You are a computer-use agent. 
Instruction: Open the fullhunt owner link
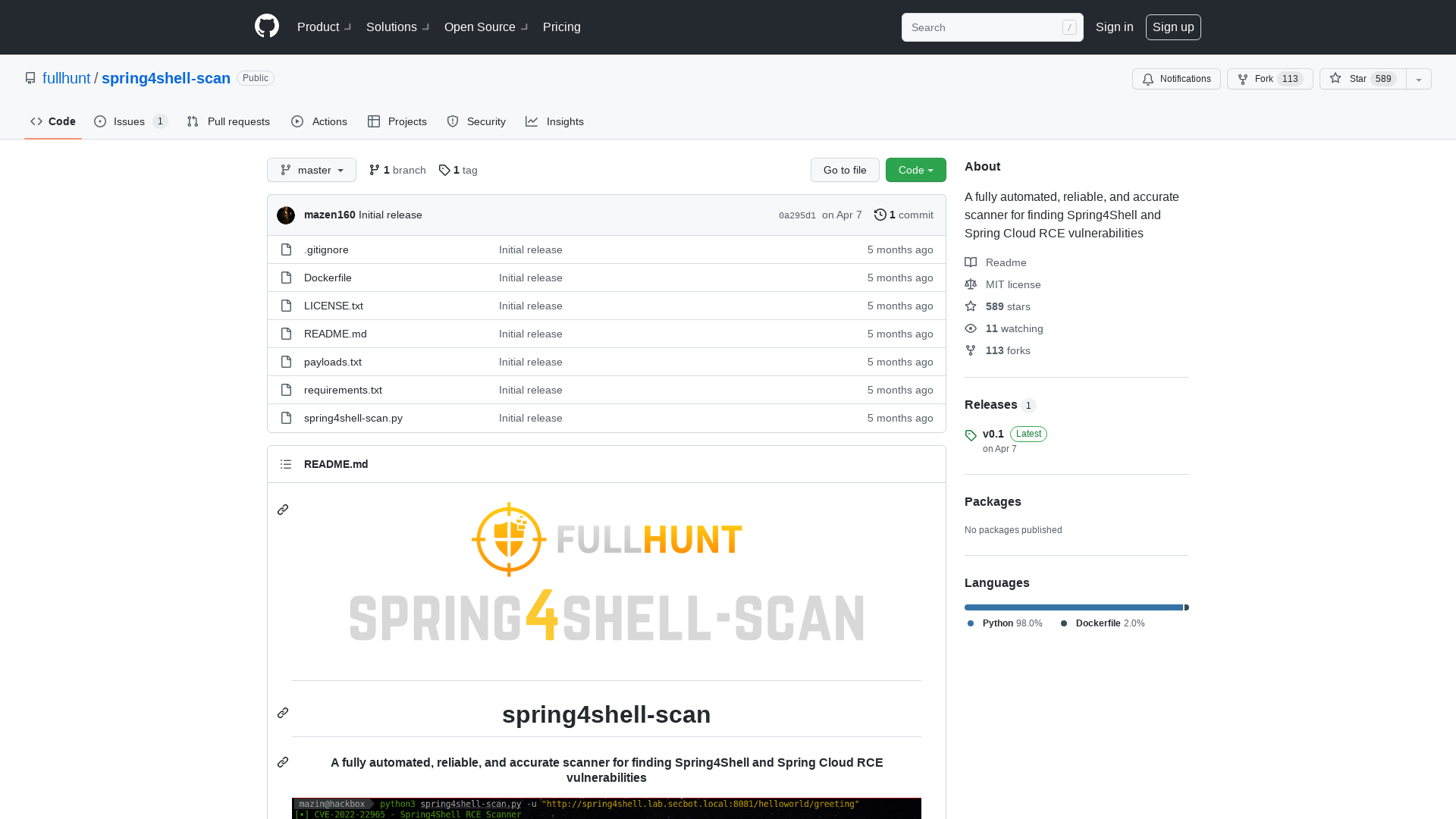[x=66, y=78]
